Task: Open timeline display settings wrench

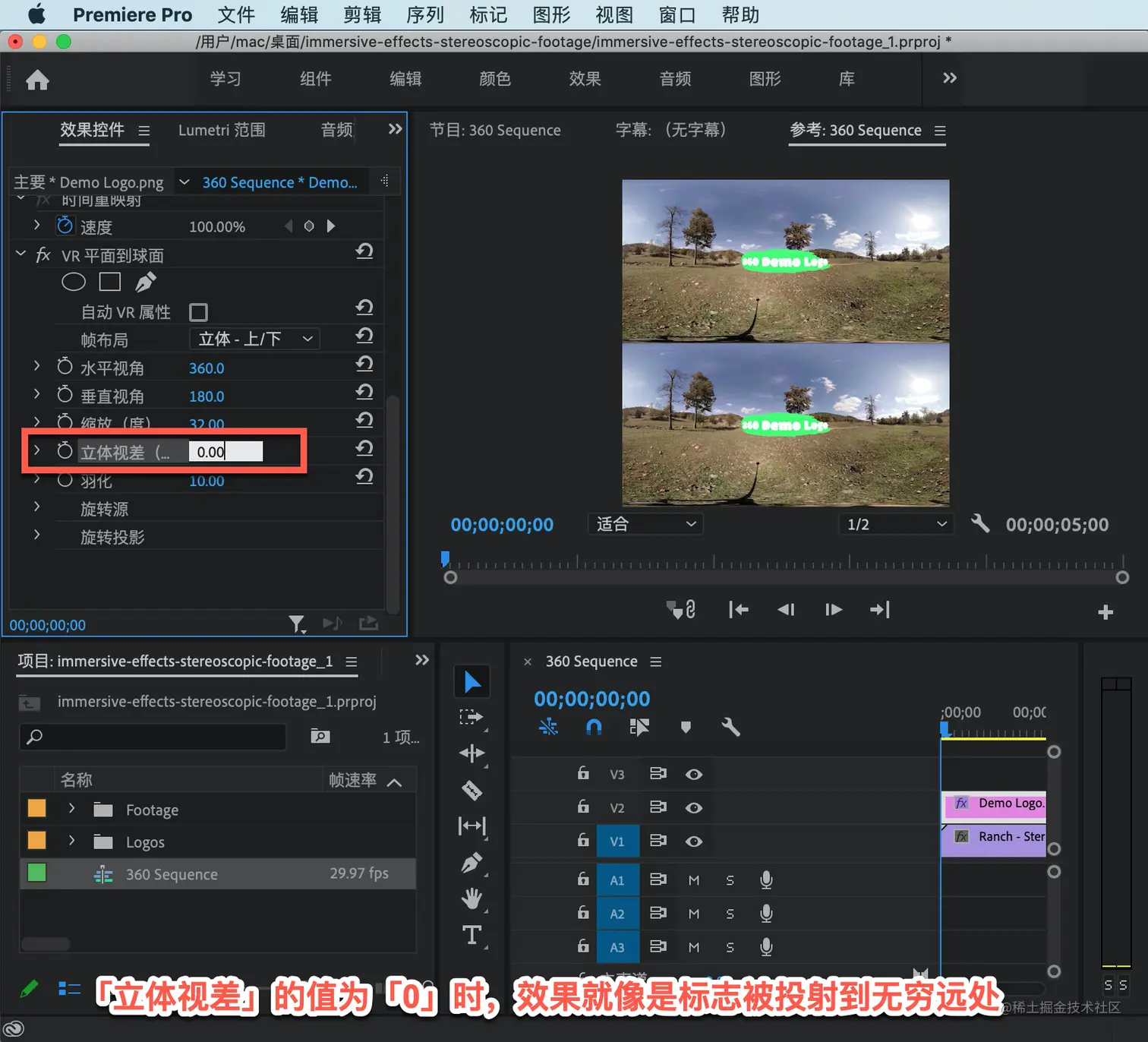Action: coord(730,728)
